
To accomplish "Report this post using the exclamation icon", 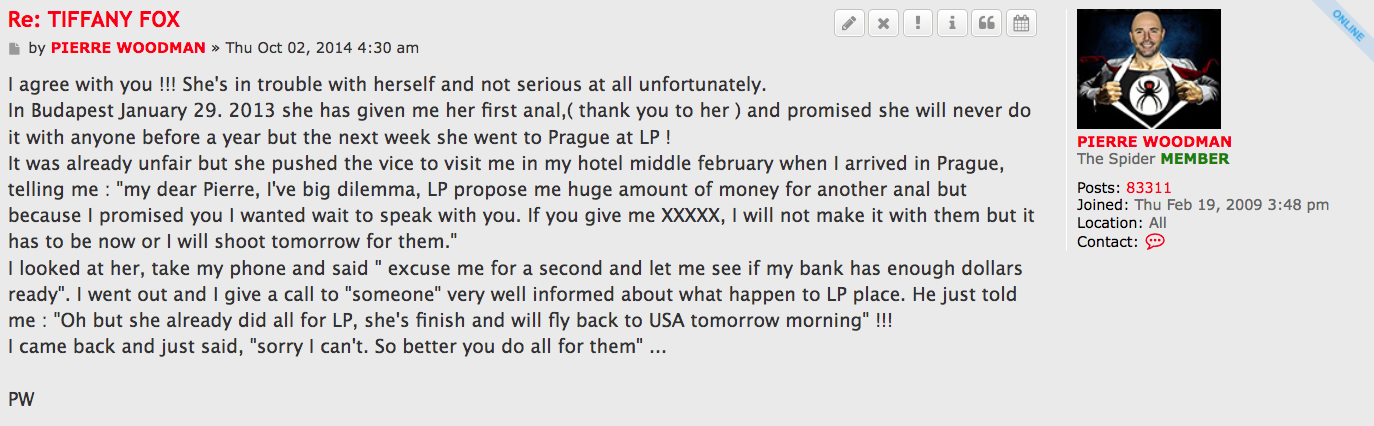I will [x=917, y=24].
